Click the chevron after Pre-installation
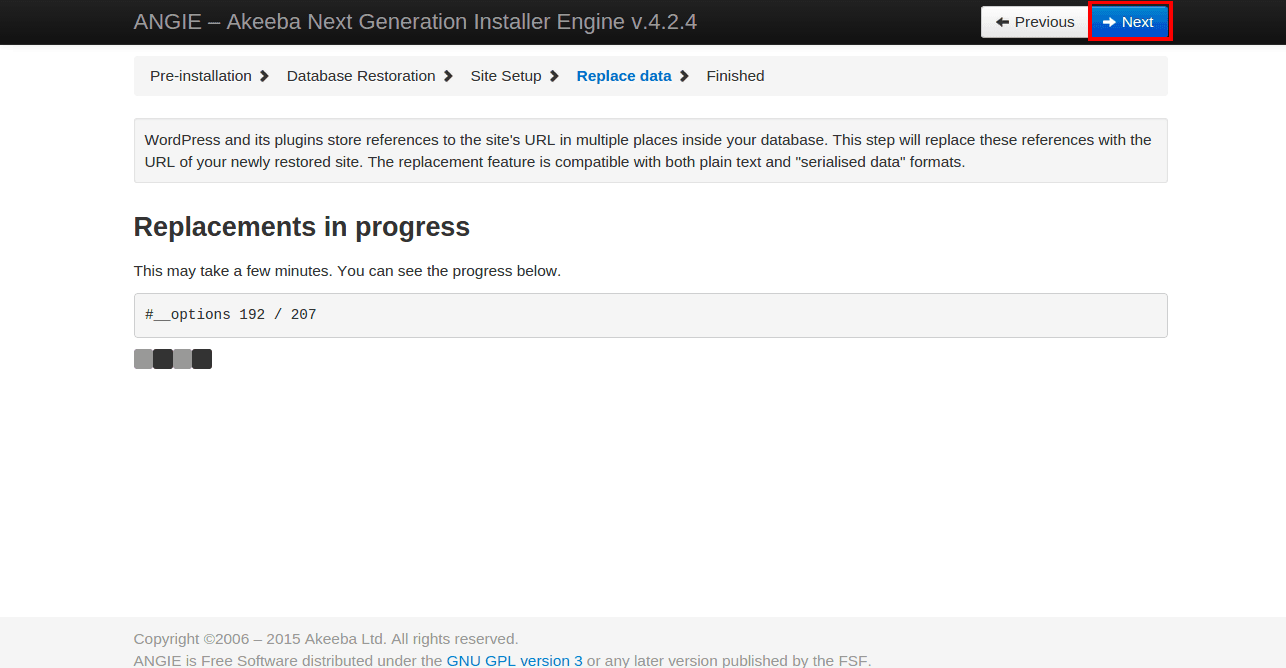Screen dimensions: 1286x668 pyautogui.click(x=263, y=75)
